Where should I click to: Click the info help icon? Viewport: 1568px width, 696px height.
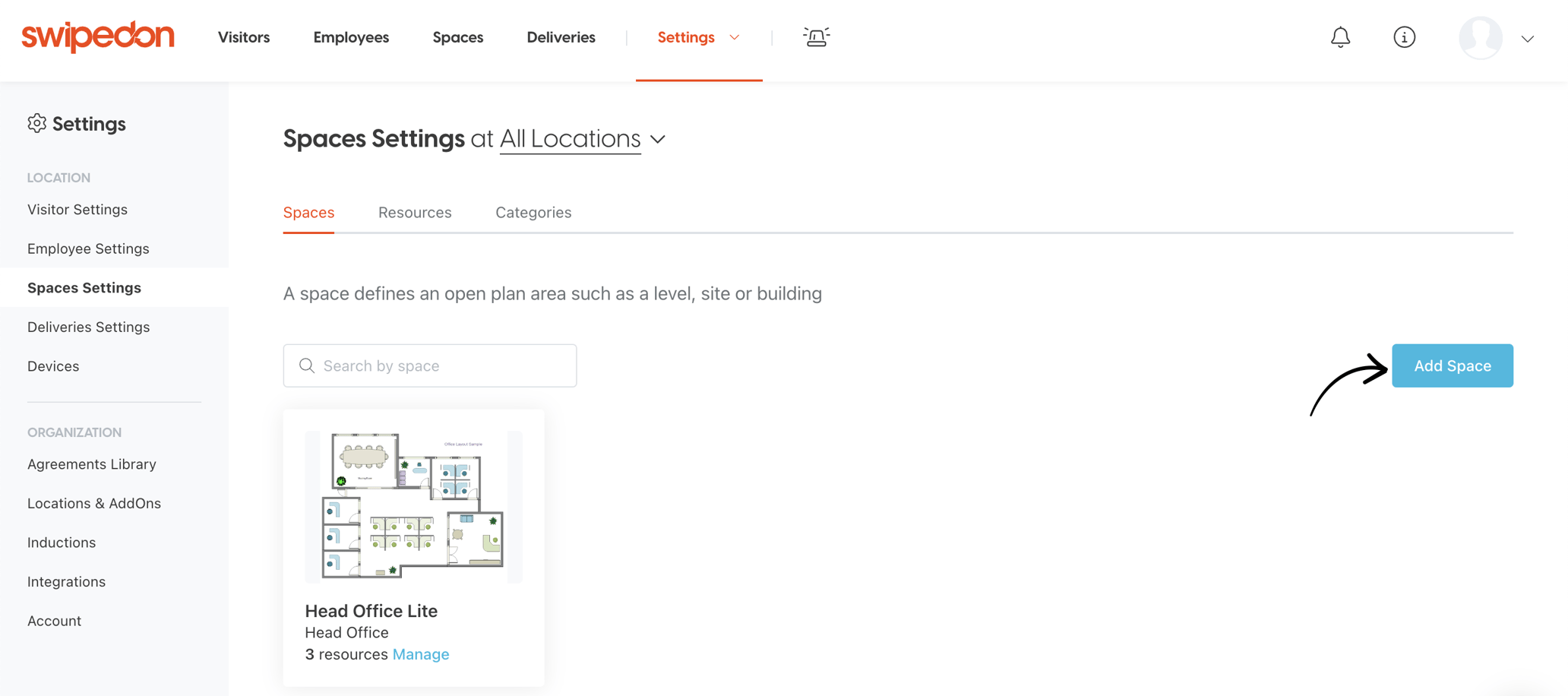point(1405,36)
